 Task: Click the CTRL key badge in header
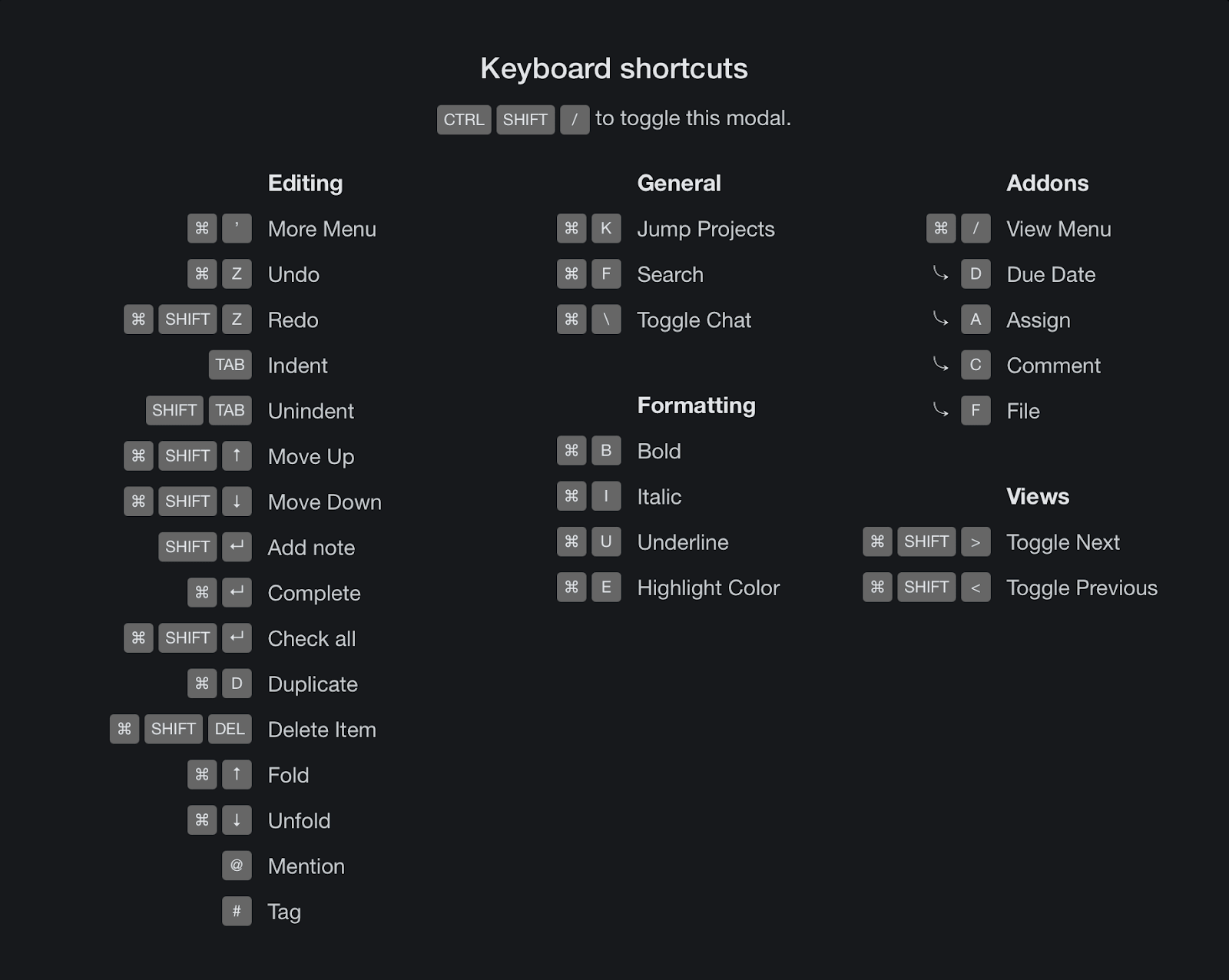(x=464, y=120)
